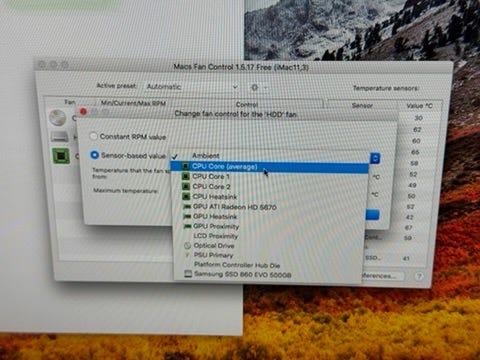This screenshot has width=480, height=360.
Task: Choose PSU Primary sensor
Action: (269, 255)
